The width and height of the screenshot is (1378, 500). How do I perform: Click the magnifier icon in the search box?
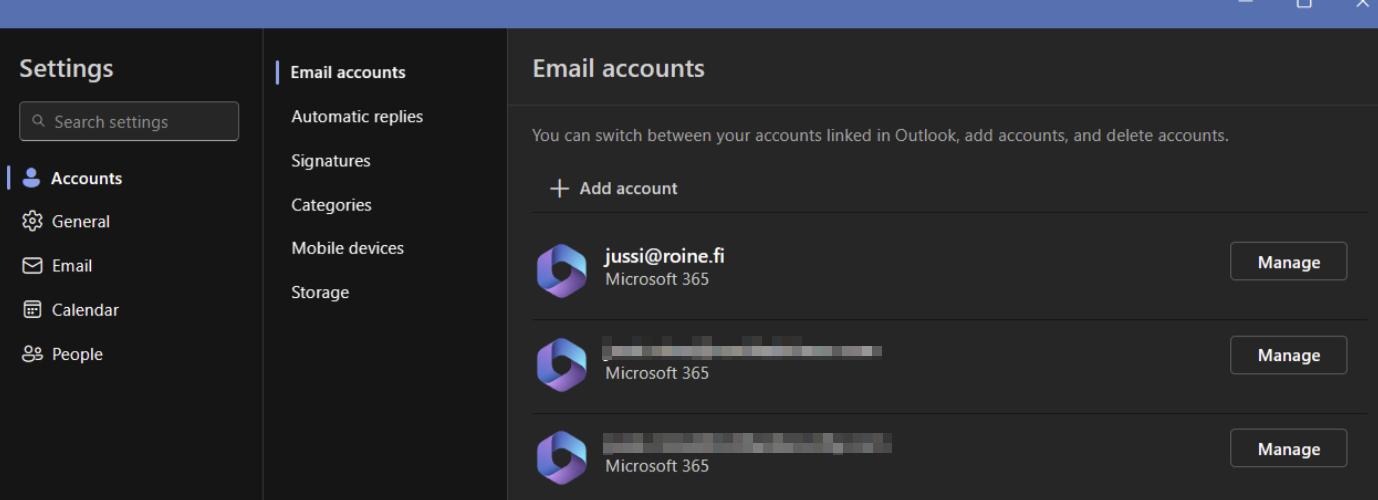(38, 121)
